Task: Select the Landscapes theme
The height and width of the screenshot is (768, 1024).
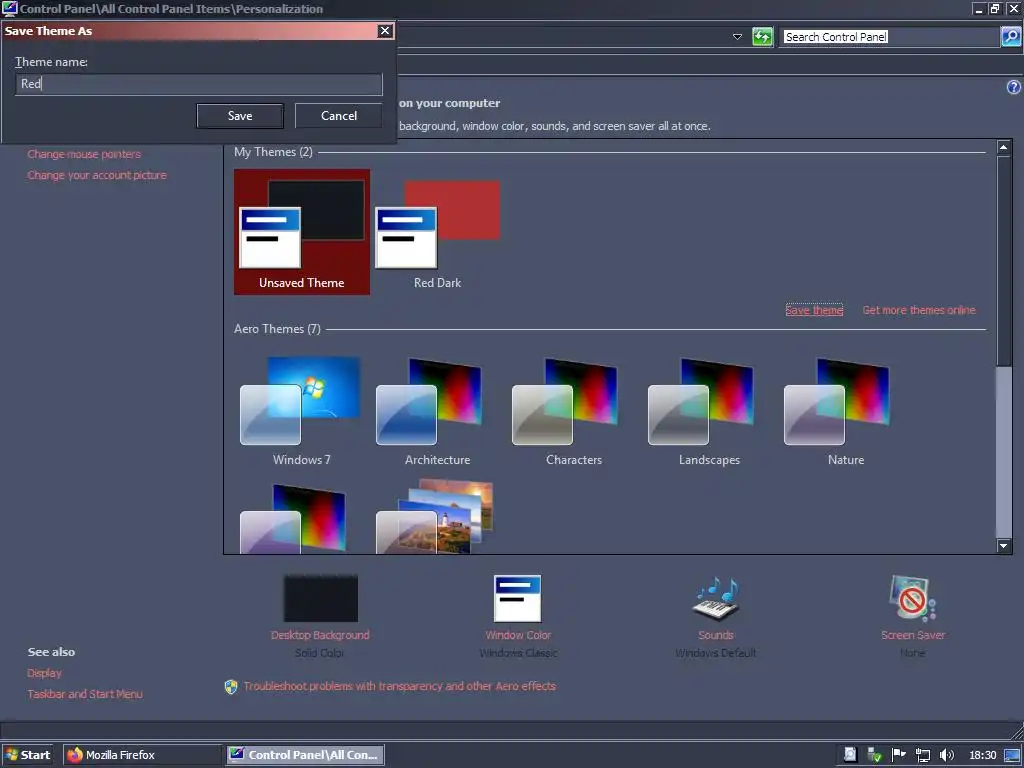Action: pyautogui.click(x=709, y=410)
